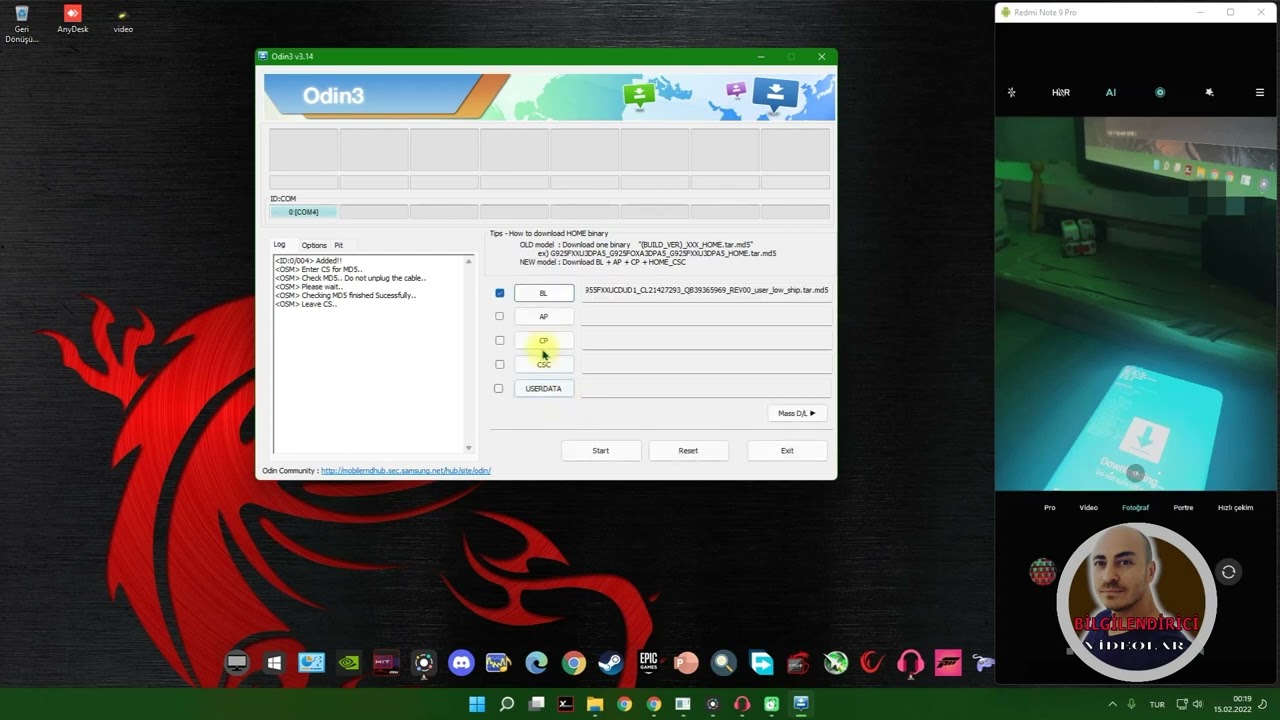Click log up arrow in Odin
This screenshot has width=1280, height=720.
468,262
